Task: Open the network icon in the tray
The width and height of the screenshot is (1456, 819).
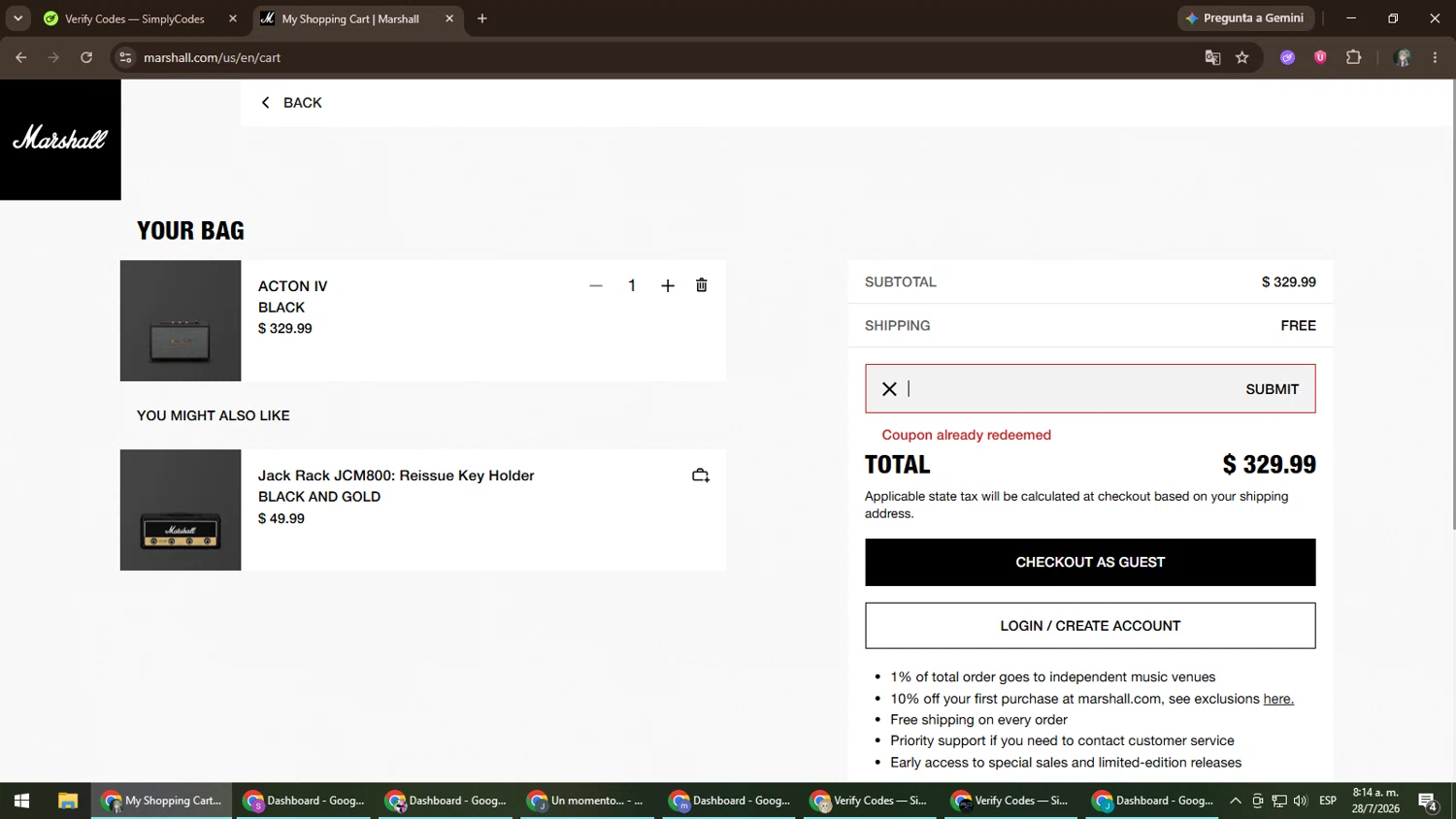Action: (x=1279, y=801)
